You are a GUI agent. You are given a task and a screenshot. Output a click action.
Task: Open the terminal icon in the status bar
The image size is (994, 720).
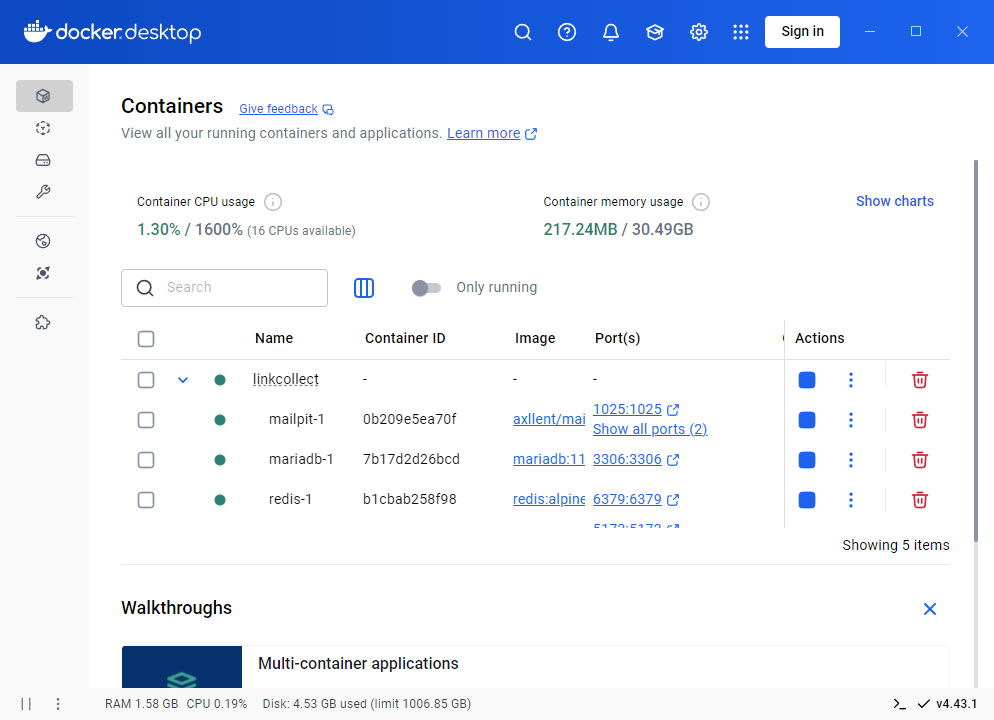[900, 704]
